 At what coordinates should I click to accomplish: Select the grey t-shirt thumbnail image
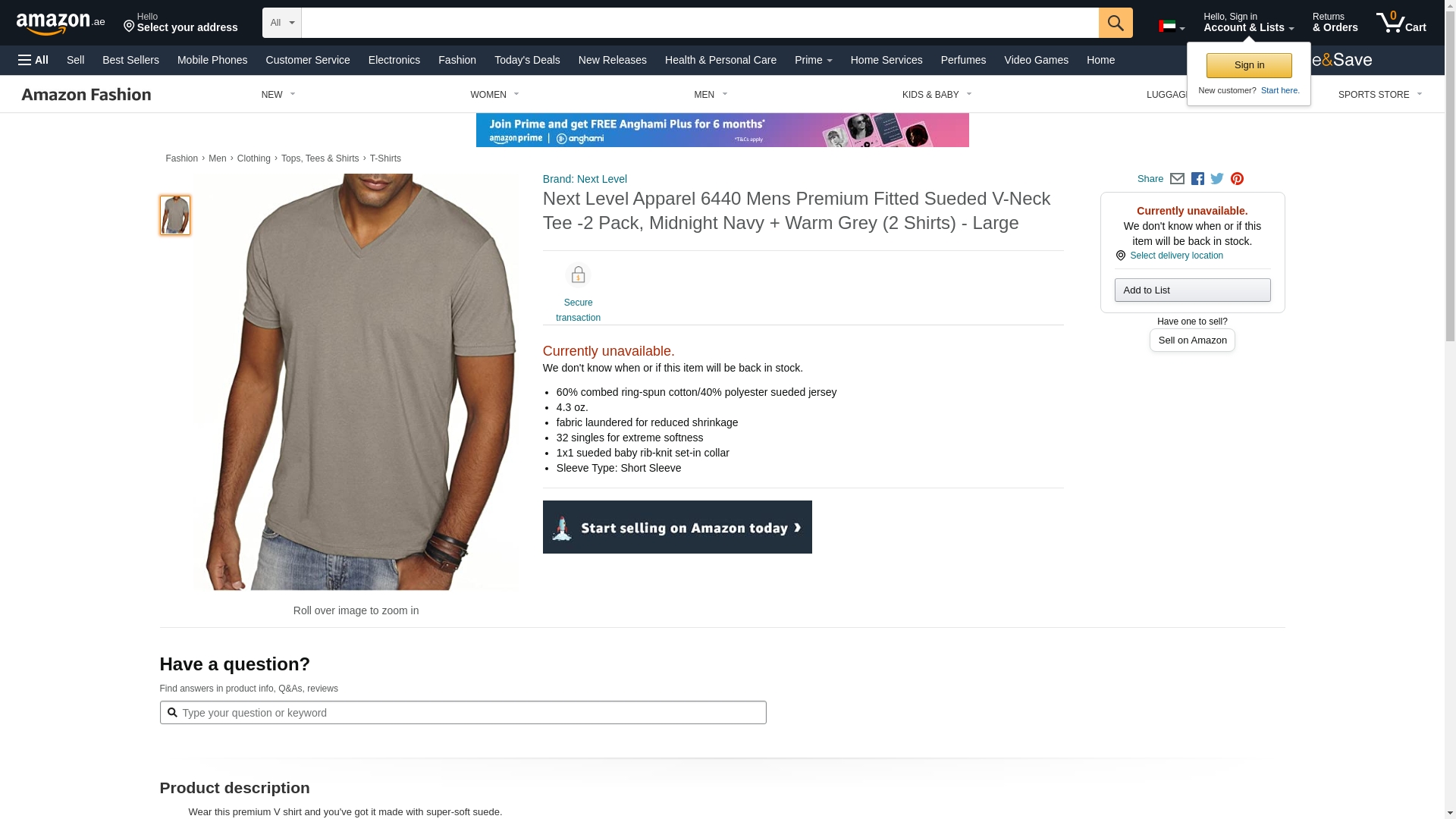point(175,215)
